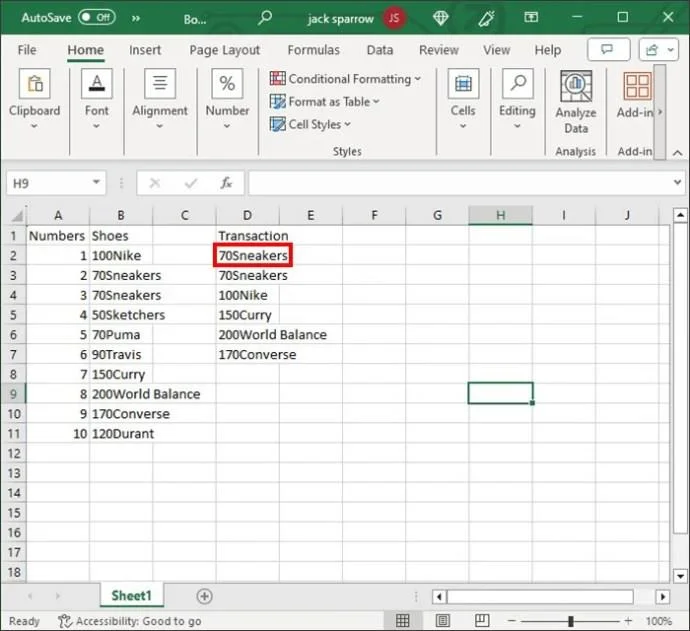690x631 pixels.
Task: Switch to the Insert tab
Action: coord(145,50)
